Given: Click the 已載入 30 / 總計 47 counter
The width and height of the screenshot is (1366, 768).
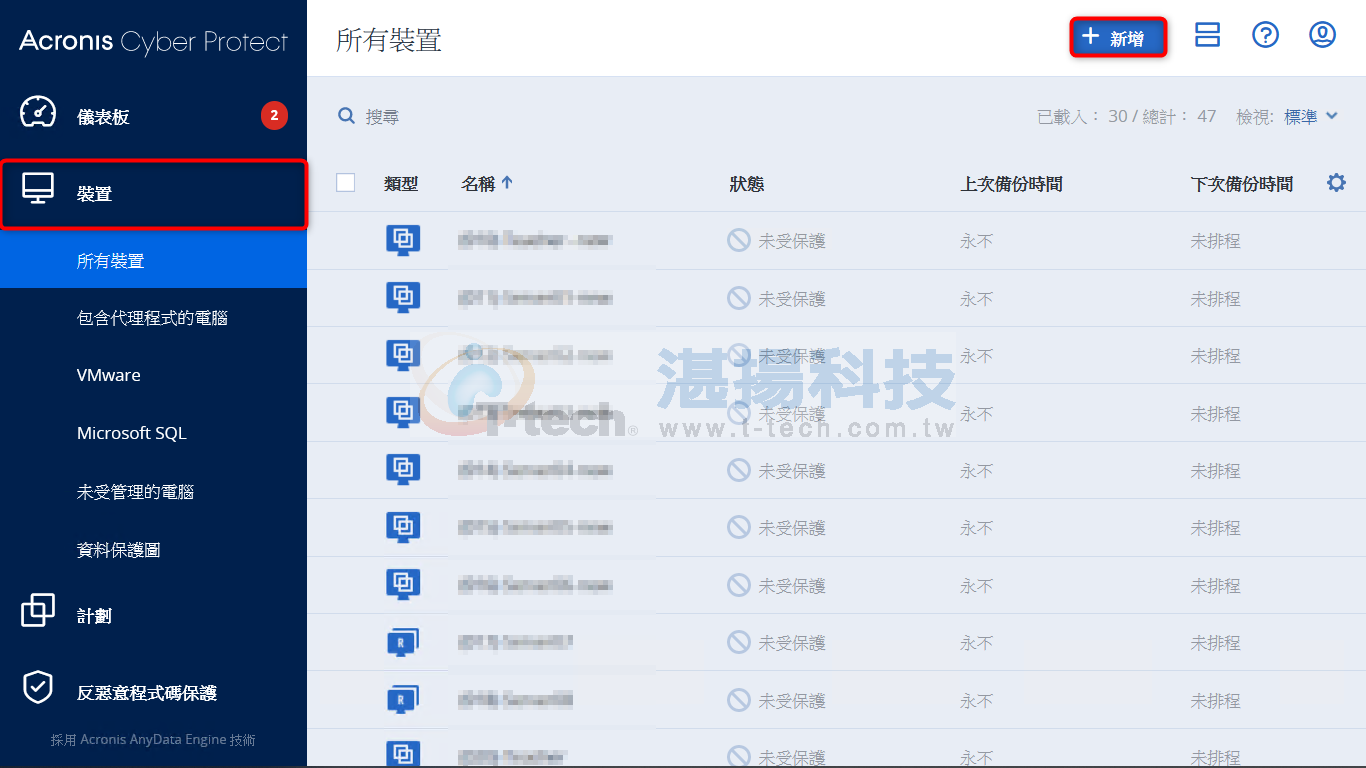Looking at the screenshot, I should click(1126, 117).
